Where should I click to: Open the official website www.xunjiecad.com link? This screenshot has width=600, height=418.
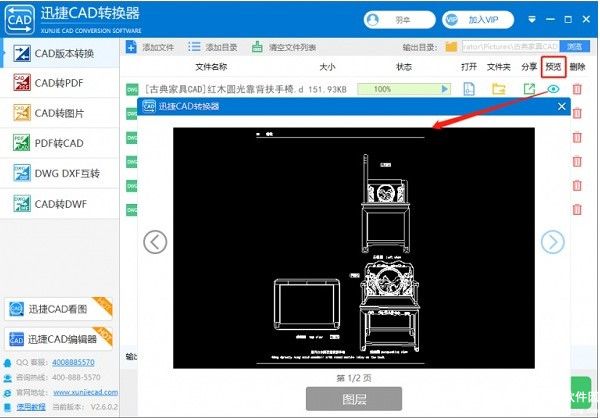pyautogui.click(x=86, y=392)
